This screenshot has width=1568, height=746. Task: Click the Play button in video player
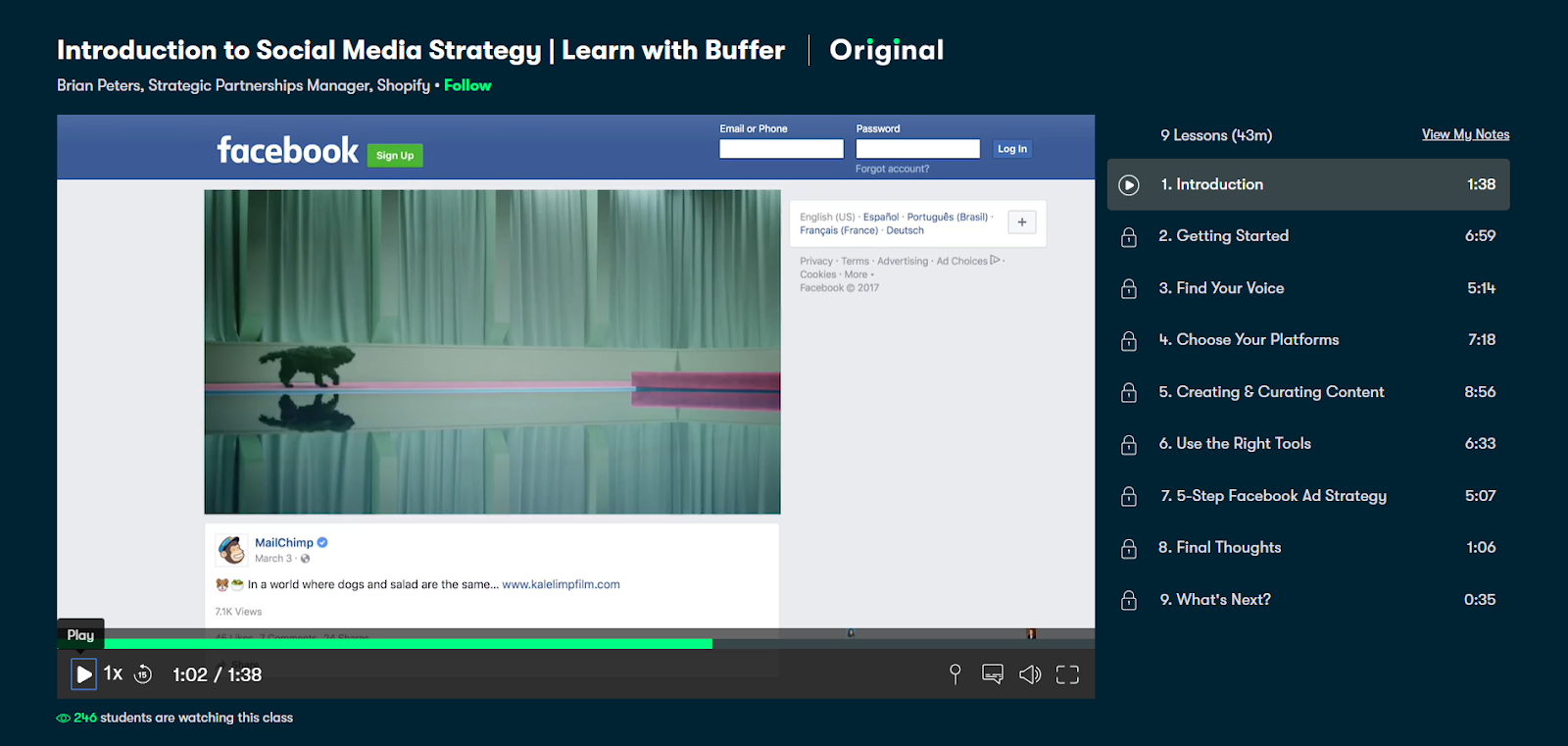click(x=84, y=674)
